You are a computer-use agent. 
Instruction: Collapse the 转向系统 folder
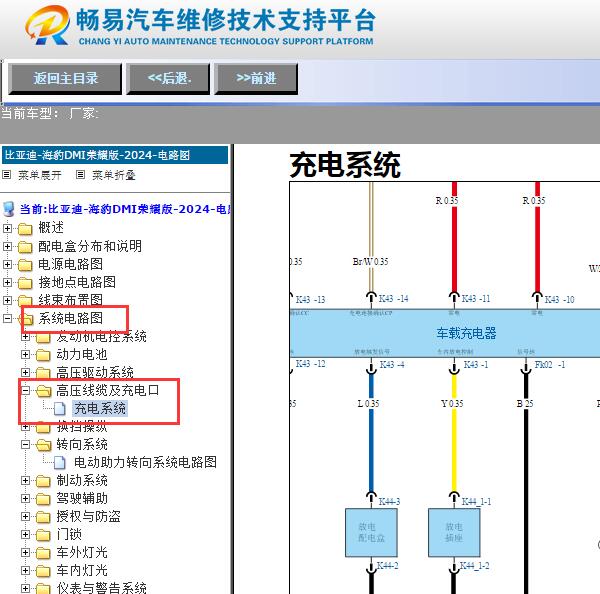point(25,445)
